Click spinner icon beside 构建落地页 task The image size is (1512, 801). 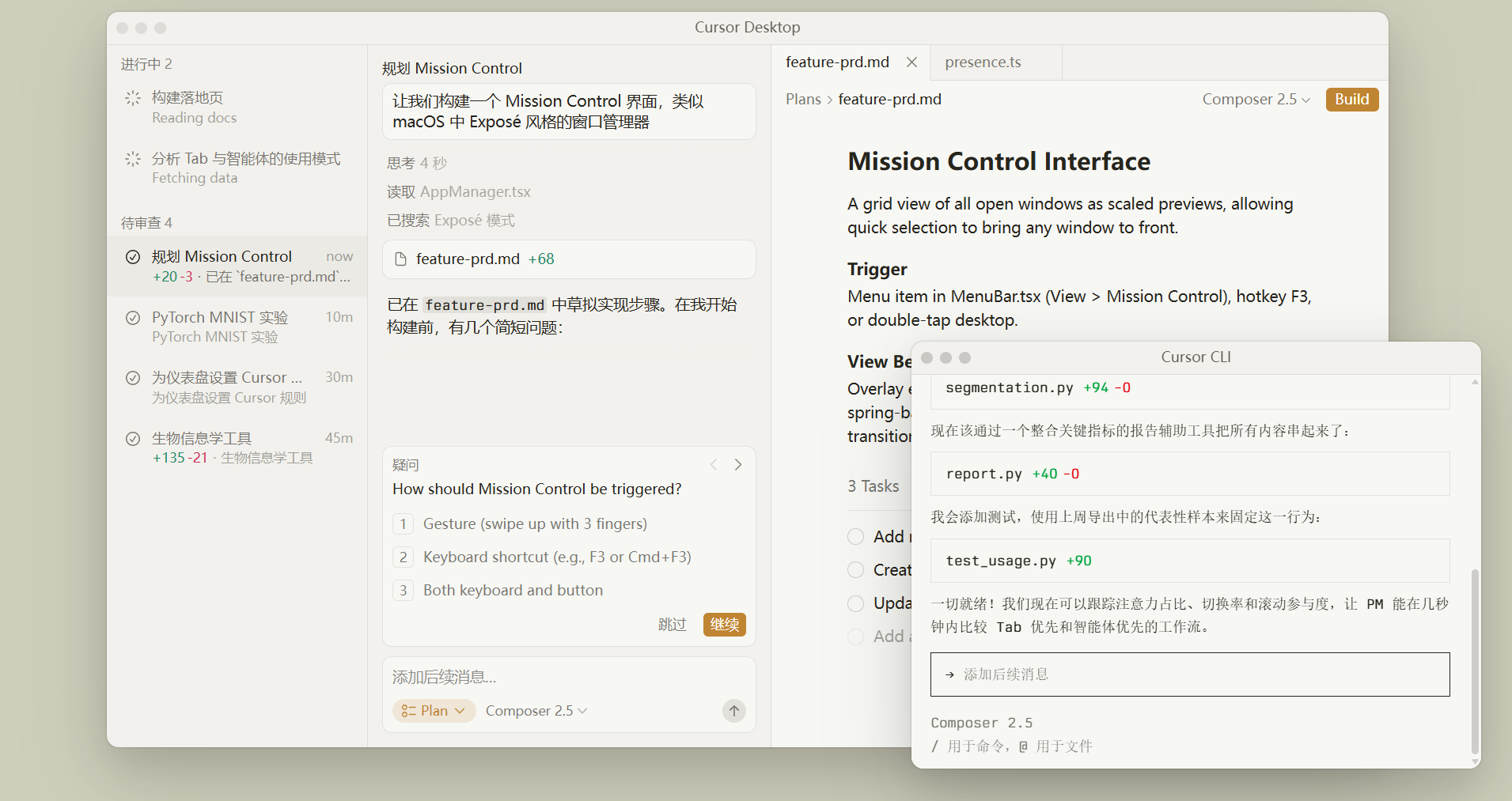click(133, 98)
